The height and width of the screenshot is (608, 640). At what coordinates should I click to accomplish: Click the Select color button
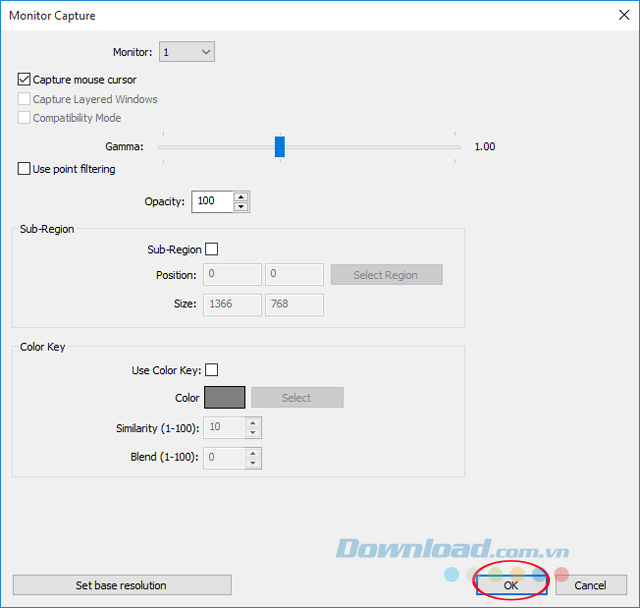click(x=297, y=398)
